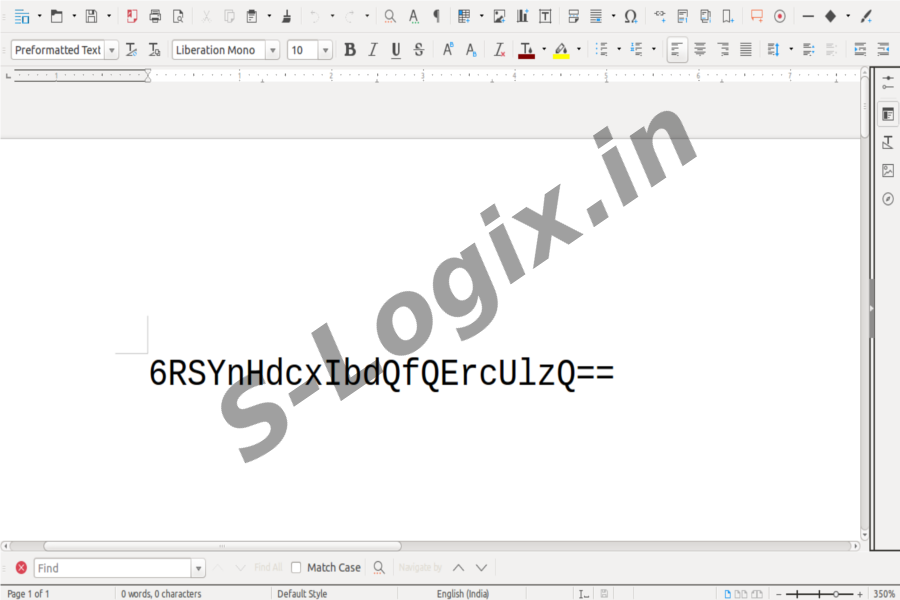Align text Left

point(677,50)
